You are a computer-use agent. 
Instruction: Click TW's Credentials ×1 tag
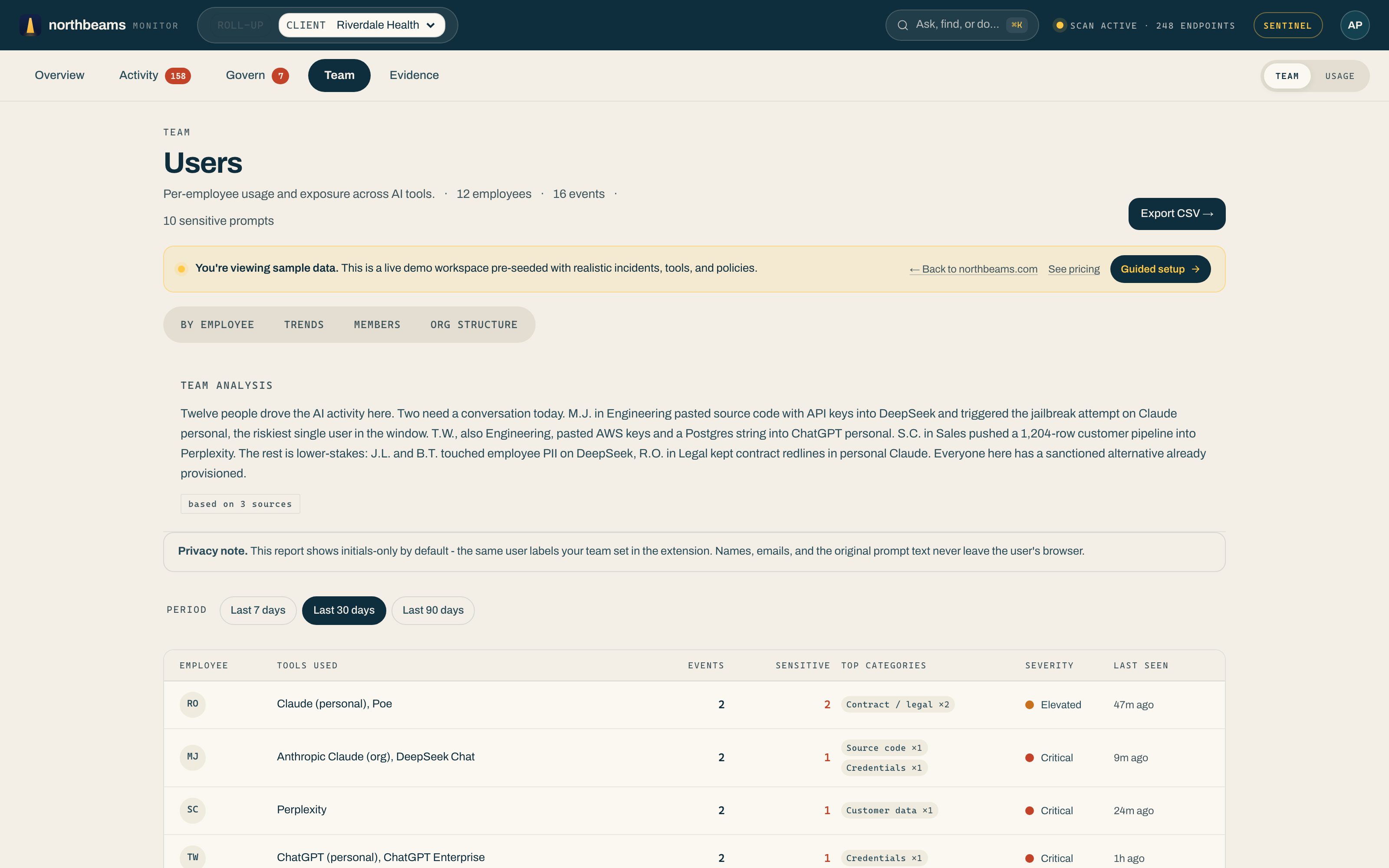click(x=884, y=858)
